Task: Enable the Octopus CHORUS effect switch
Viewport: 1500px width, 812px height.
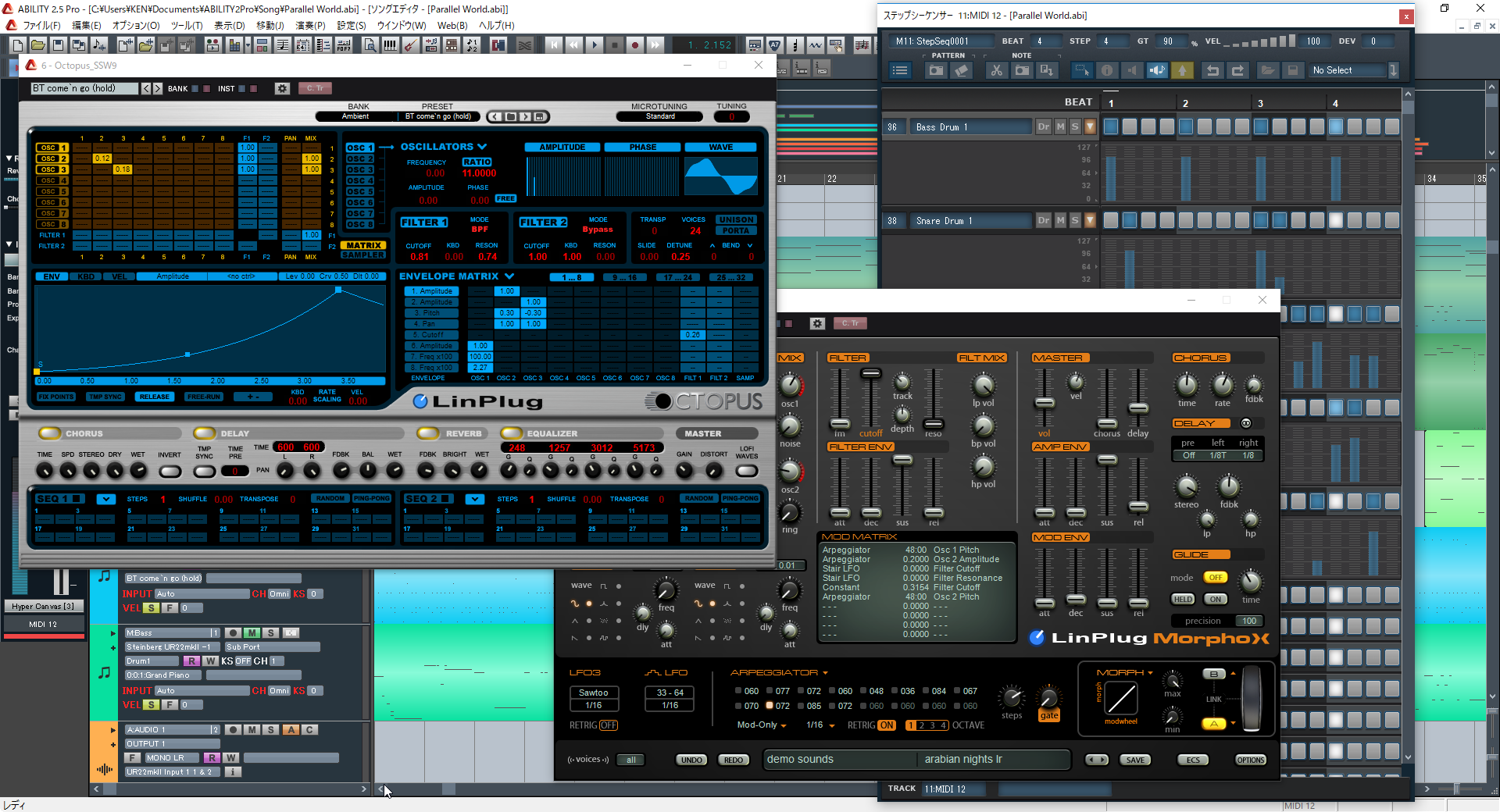Action: coord(49,433)
